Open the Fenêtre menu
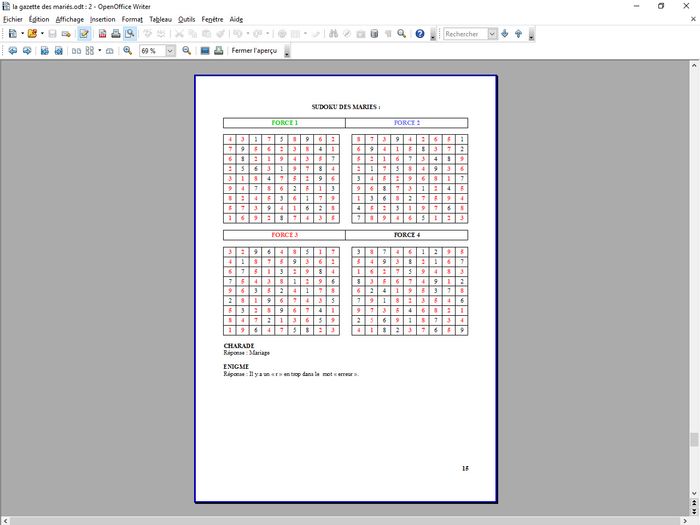 click(212, 19)
